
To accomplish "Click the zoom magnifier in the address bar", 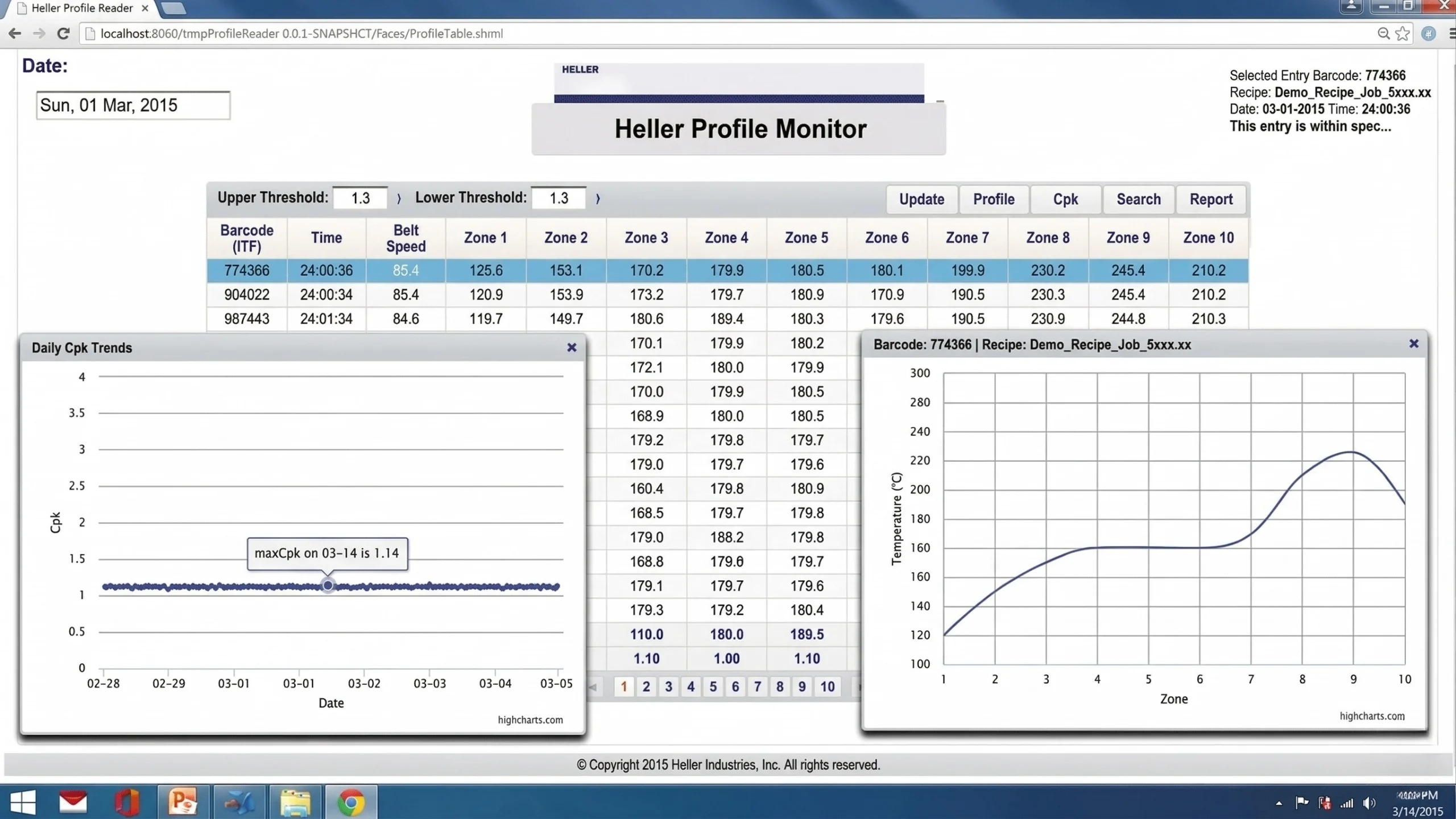I will point(1383,34).
